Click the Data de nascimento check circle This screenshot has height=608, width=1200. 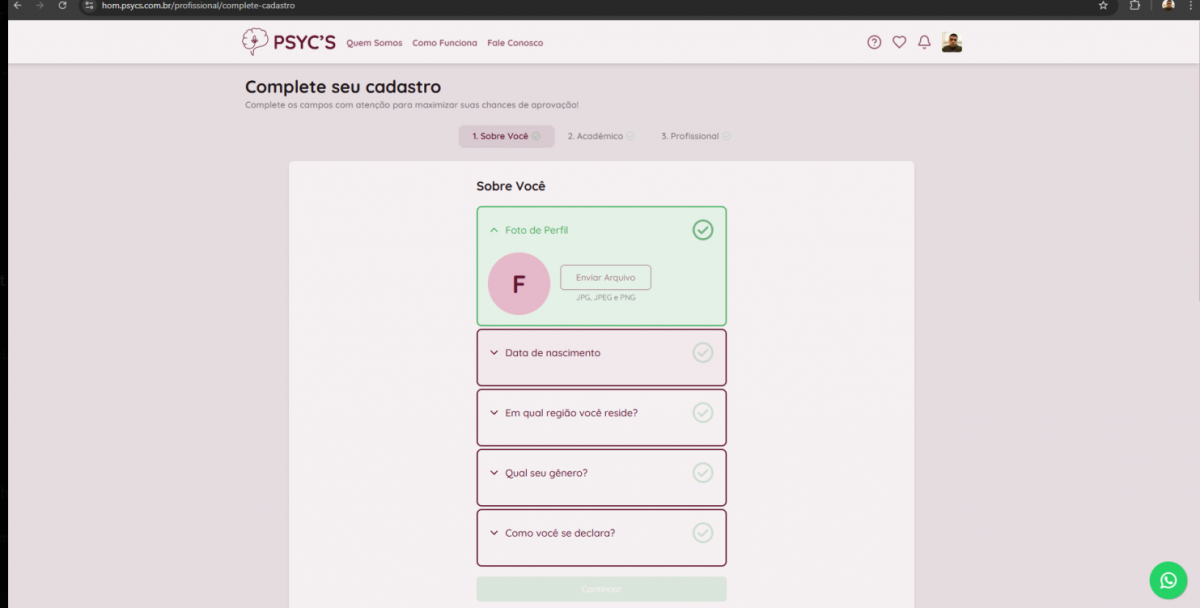click(x=703, y=352)
